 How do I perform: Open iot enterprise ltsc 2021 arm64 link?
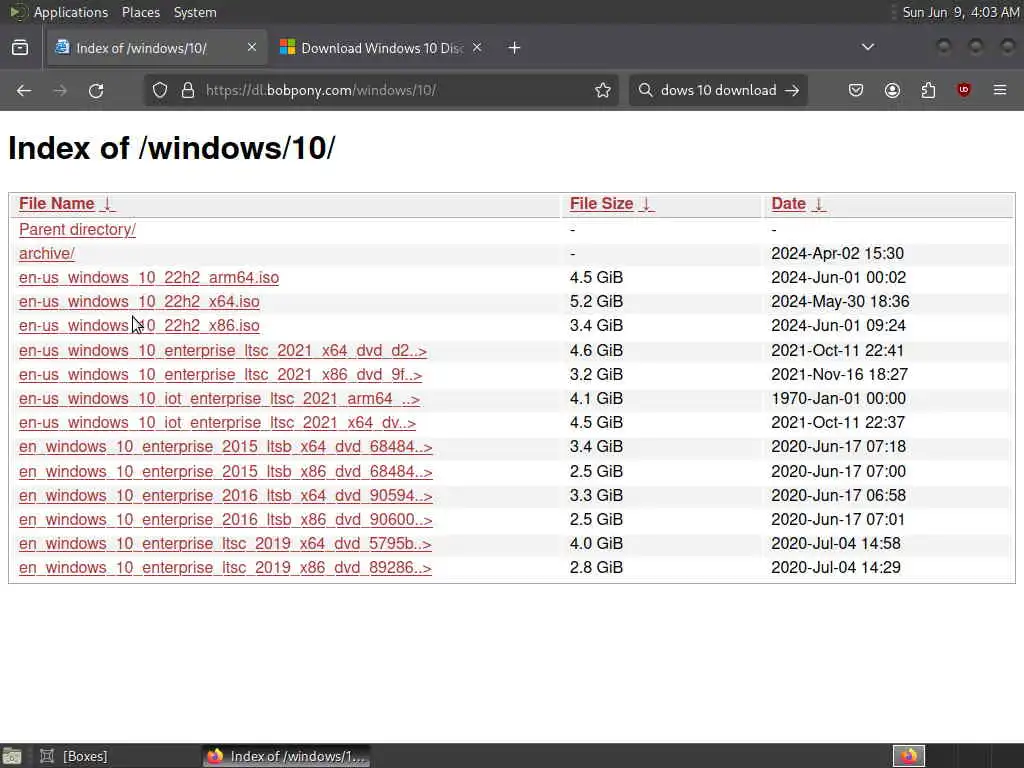219,399
